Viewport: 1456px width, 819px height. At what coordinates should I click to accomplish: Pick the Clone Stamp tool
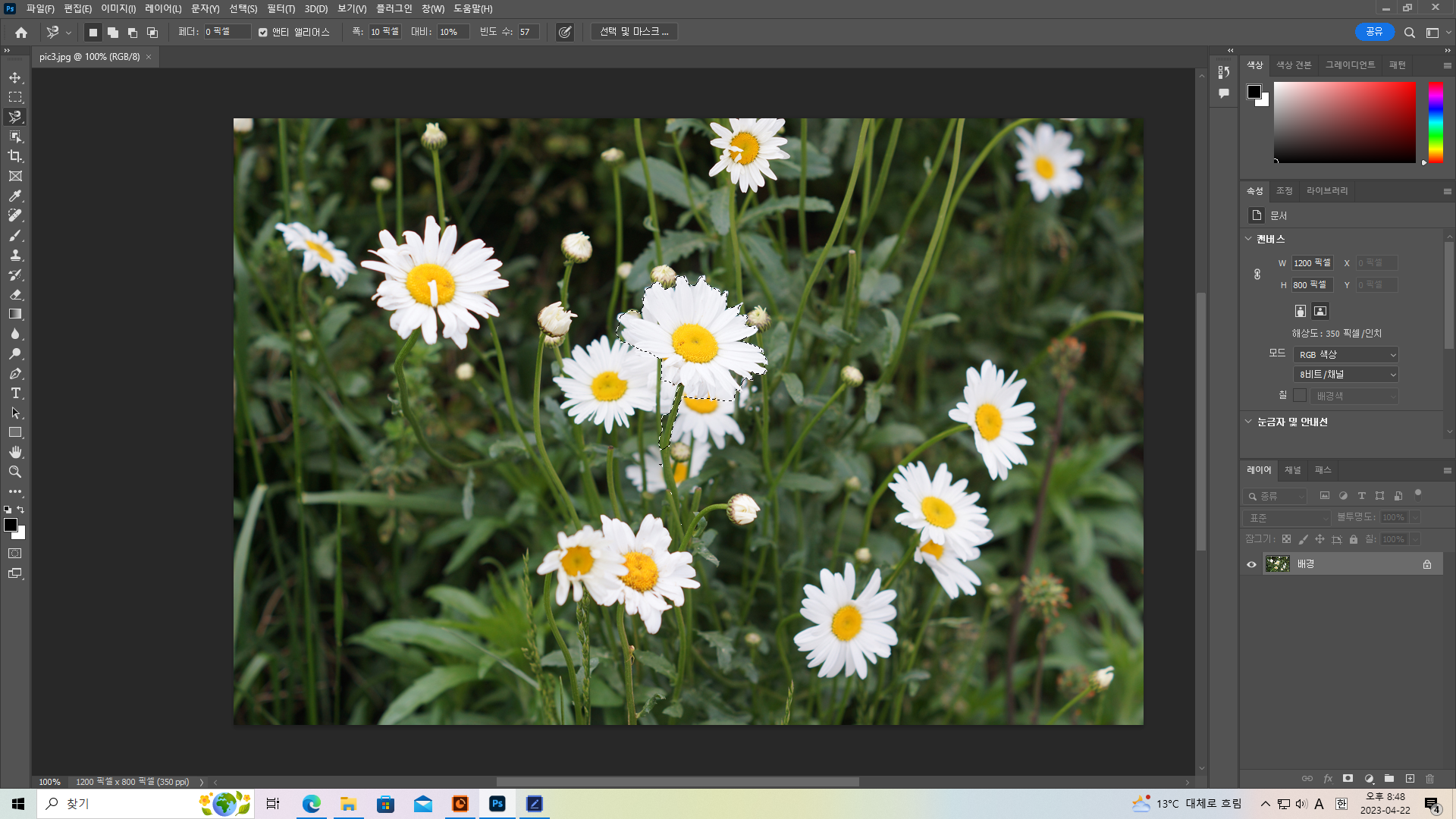coord(15,255)
